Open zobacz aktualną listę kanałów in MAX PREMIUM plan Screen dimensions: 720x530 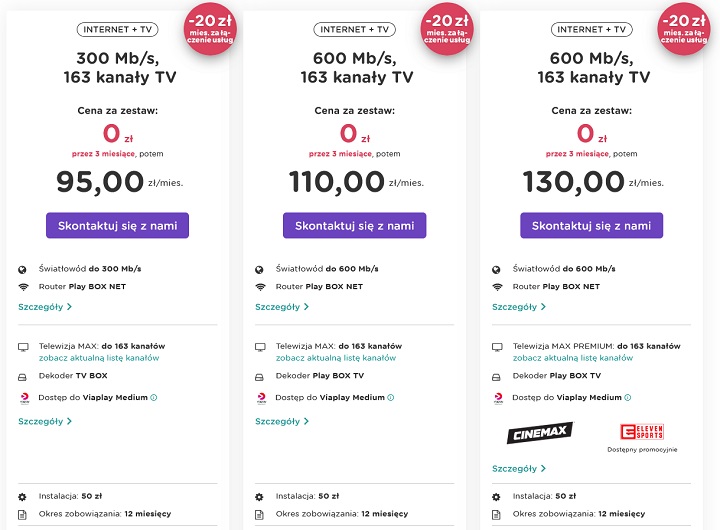coord(572,358)
